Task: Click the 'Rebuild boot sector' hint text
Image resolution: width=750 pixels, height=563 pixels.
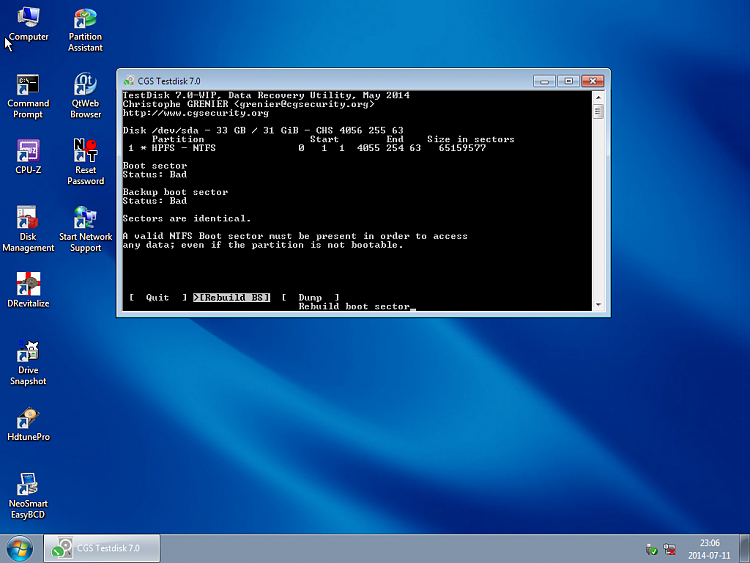Action: (354, 306)
